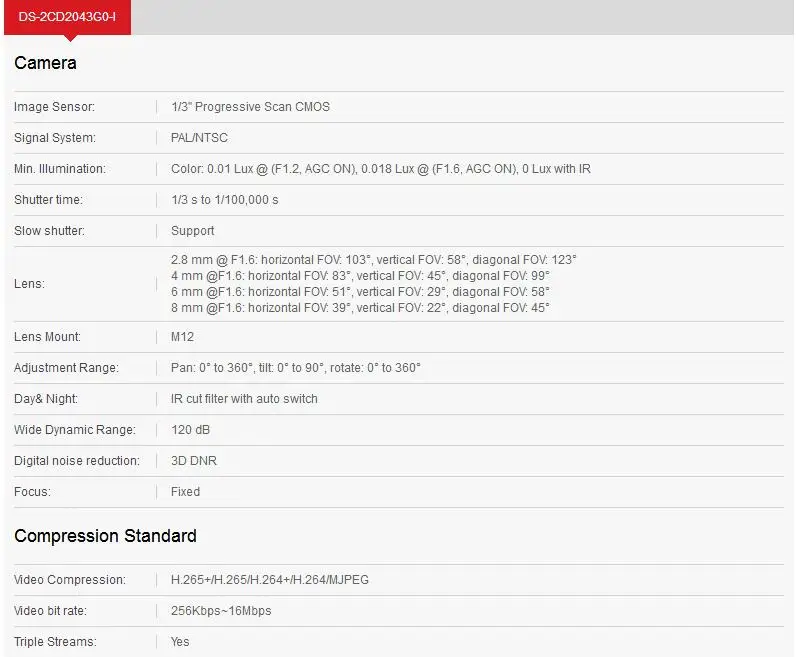Select the 120 dB value
The width and height of the screenshot is (796, 657).
pyautogui.click(x=190, y=430)
